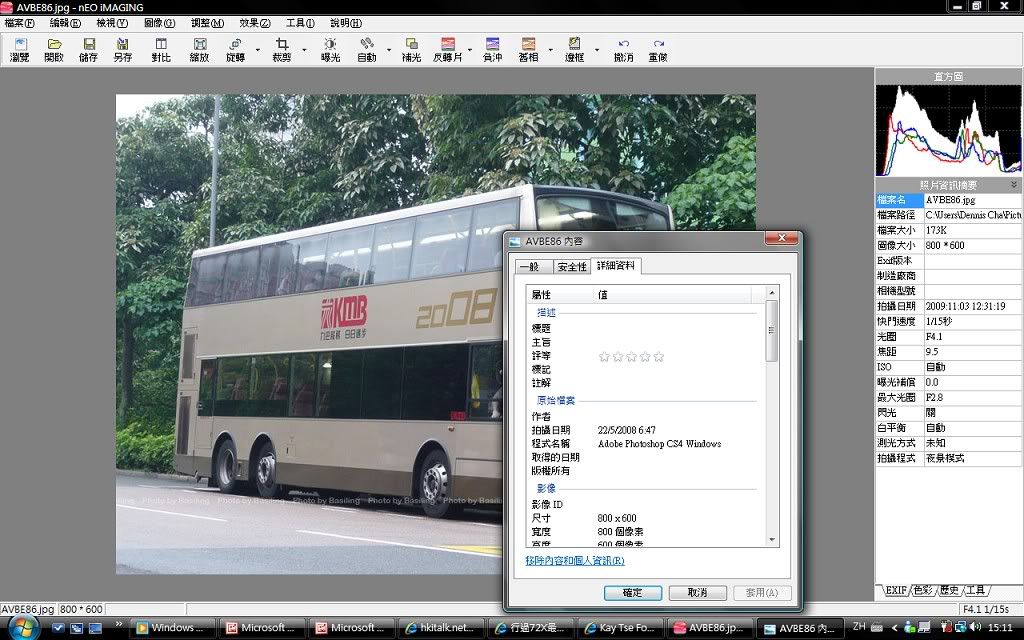This screenshot has height=640, width=1024.
Task: Click the 評等 star rating row
Action: [x=632, y=357]
